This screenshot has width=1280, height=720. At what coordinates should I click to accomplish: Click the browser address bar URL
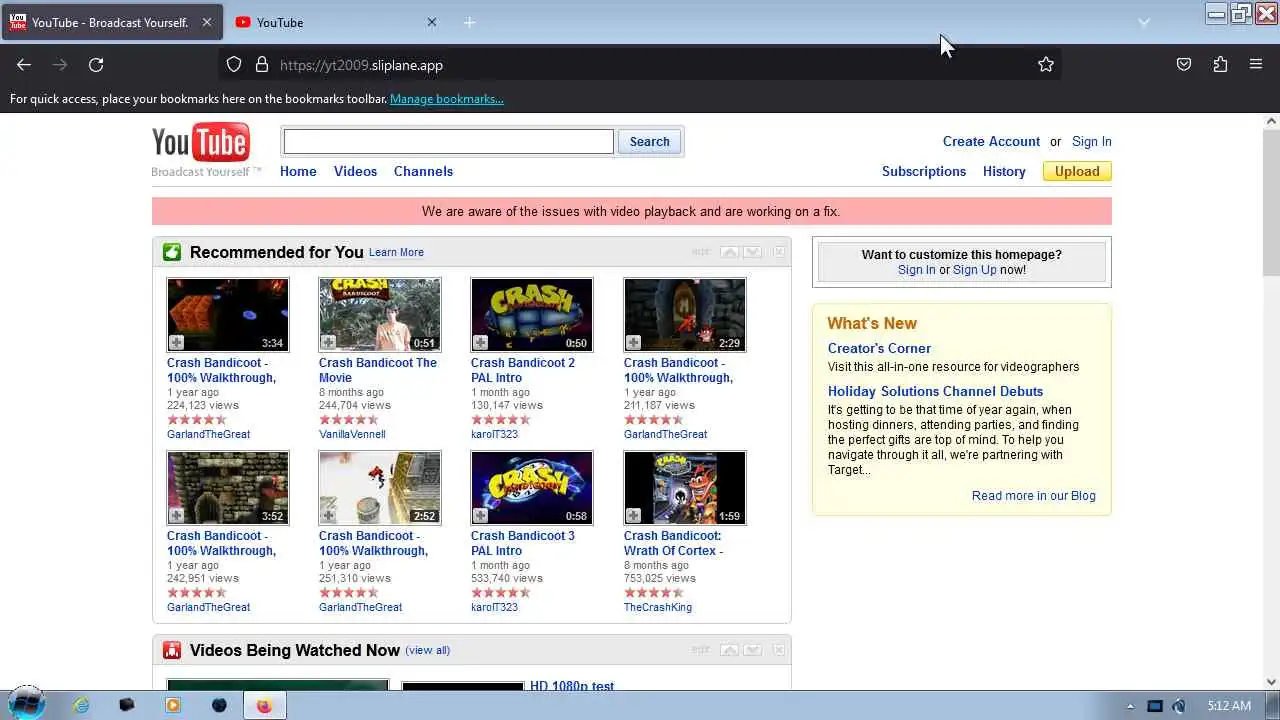pos(361,65)
